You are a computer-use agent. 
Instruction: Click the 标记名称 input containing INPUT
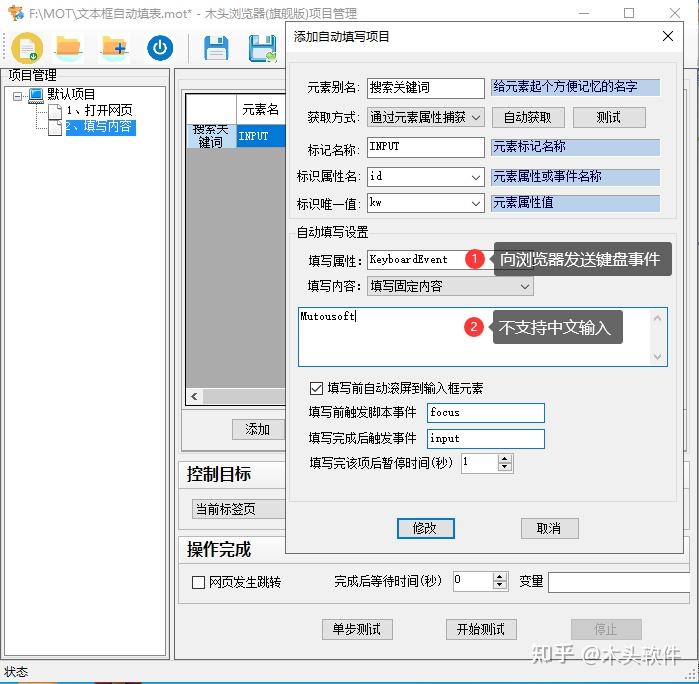click(x=426, y=147)
